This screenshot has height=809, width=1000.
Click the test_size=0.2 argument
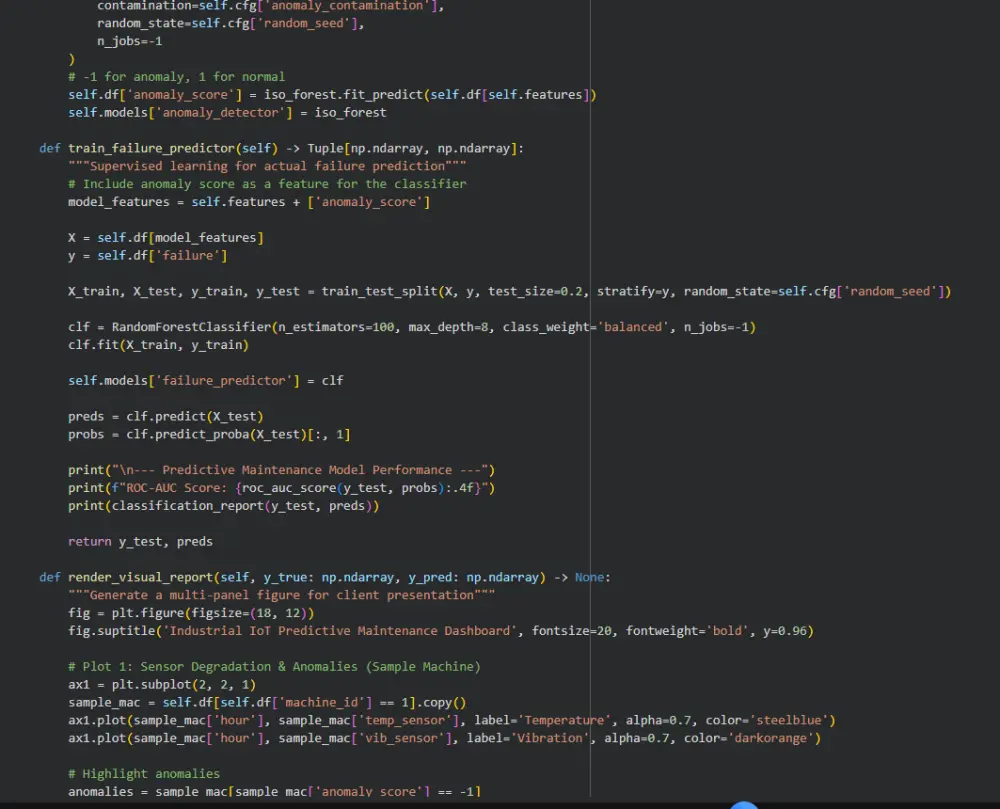pyautogui.click(x=536, y=291)
